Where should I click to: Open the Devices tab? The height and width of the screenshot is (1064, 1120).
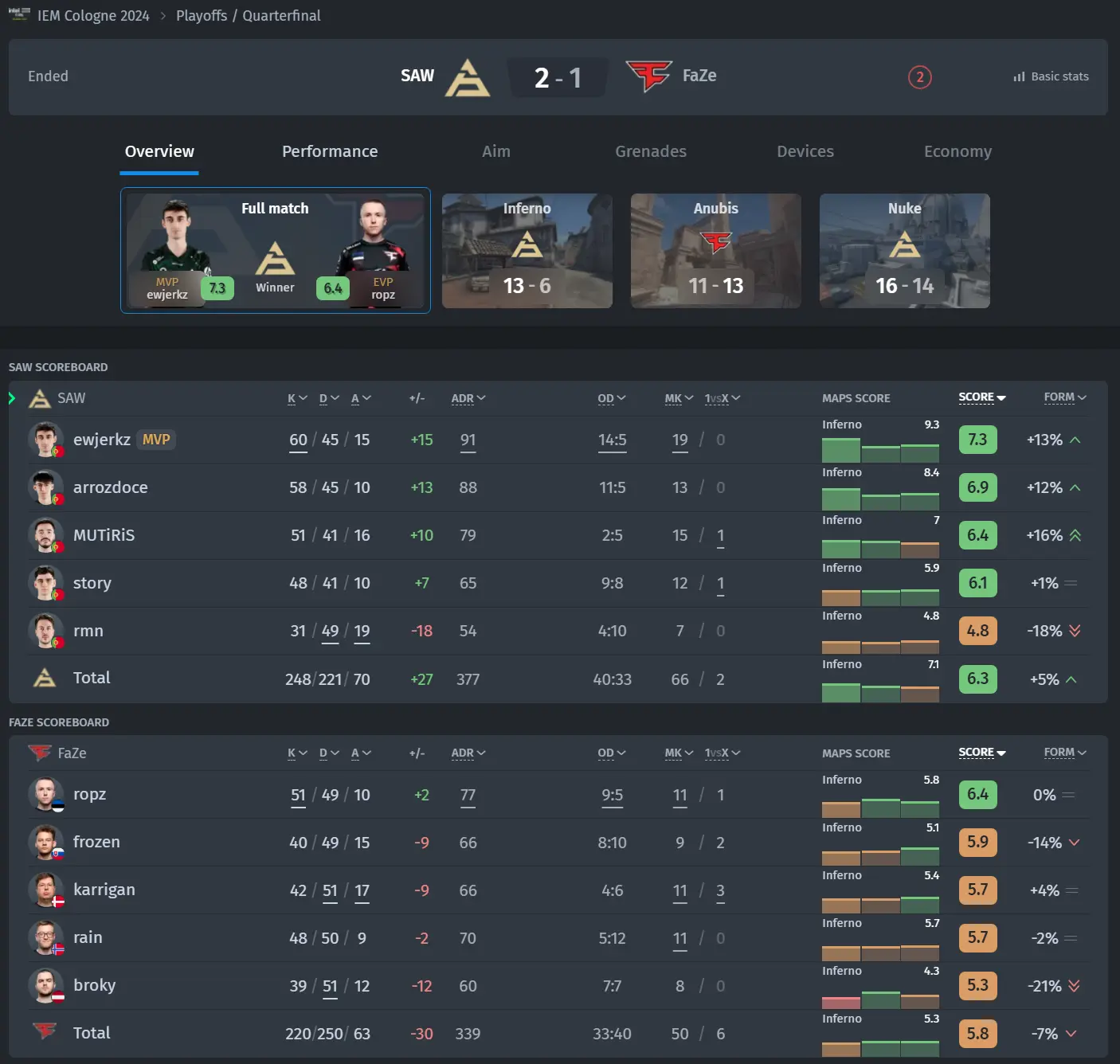click(805, 151)
